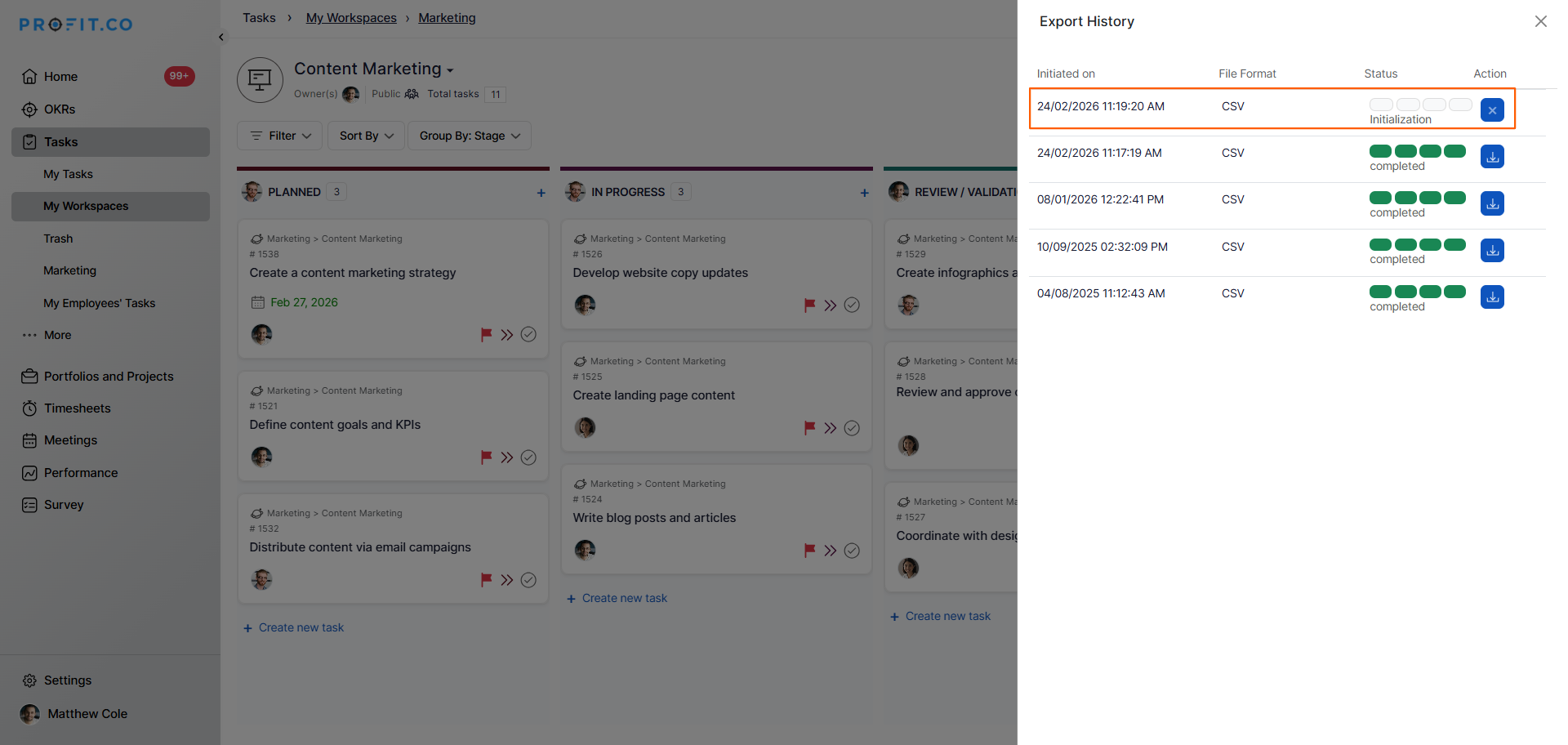The image size is (1568, 745).
Task: Open the Sort By dropdown
Action: coord(367,136)
